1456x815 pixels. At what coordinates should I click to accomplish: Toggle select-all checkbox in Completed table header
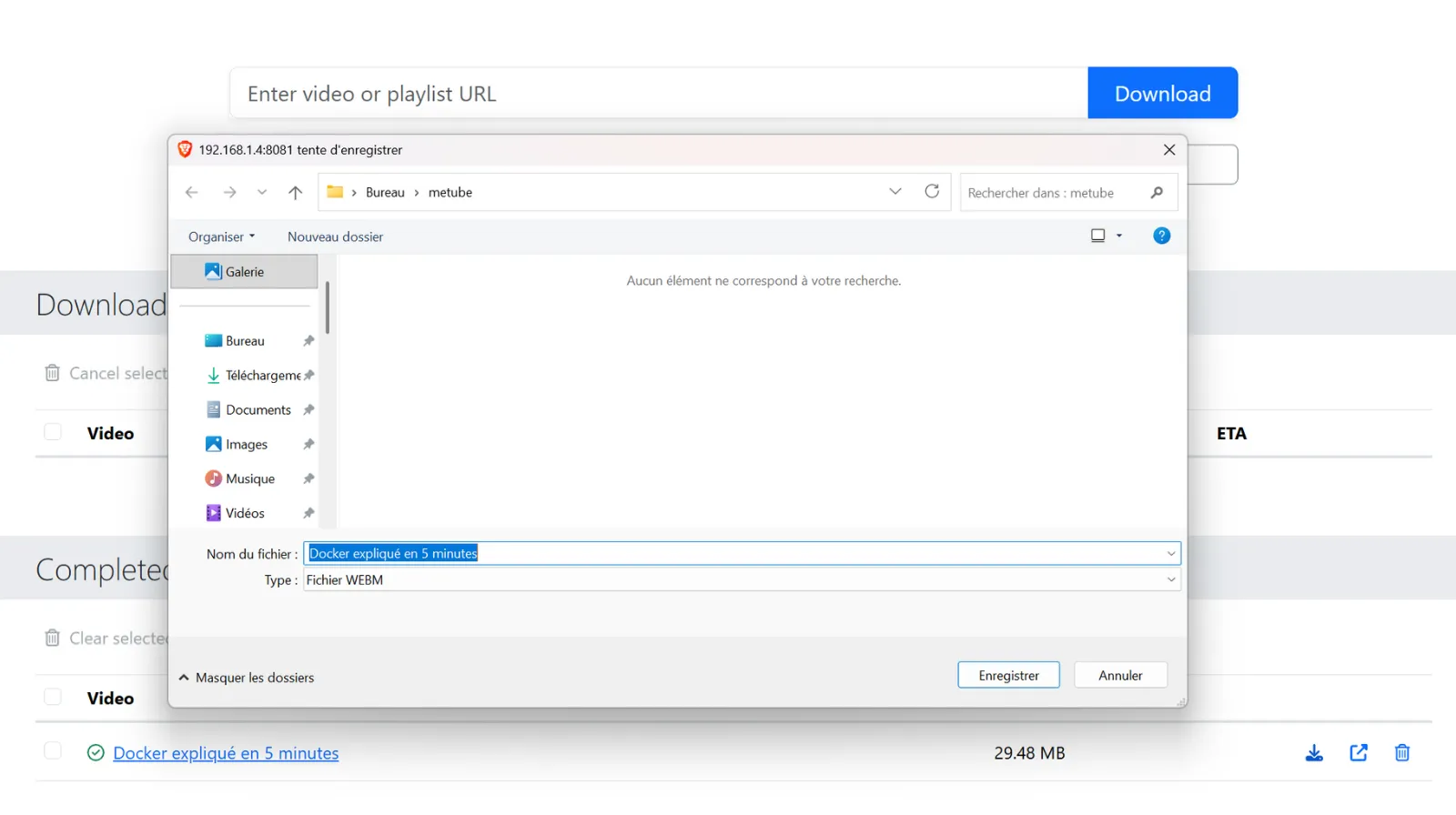click(53, 698)
